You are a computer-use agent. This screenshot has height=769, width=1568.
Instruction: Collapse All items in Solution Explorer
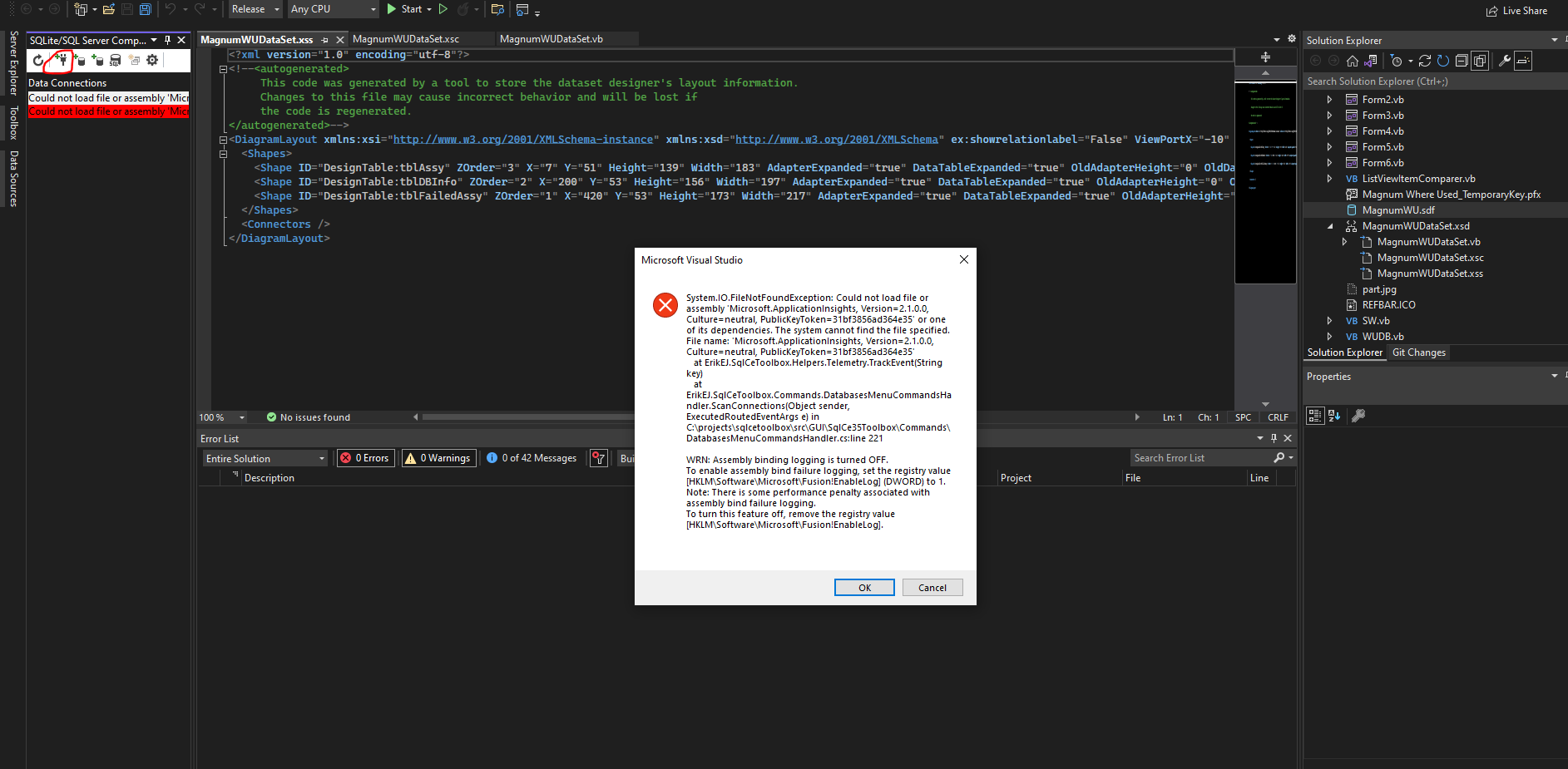pos(1462,61)
